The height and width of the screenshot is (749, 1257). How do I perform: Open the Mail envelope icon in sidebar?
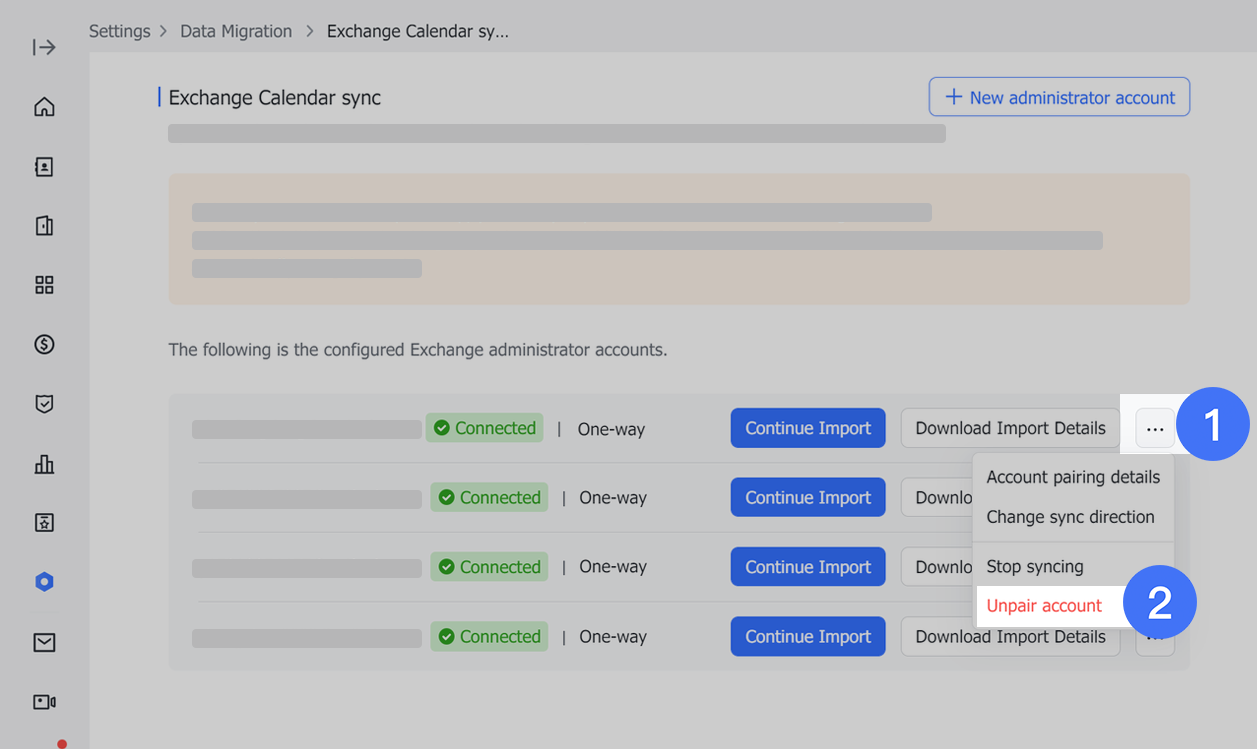click(44, 641)
